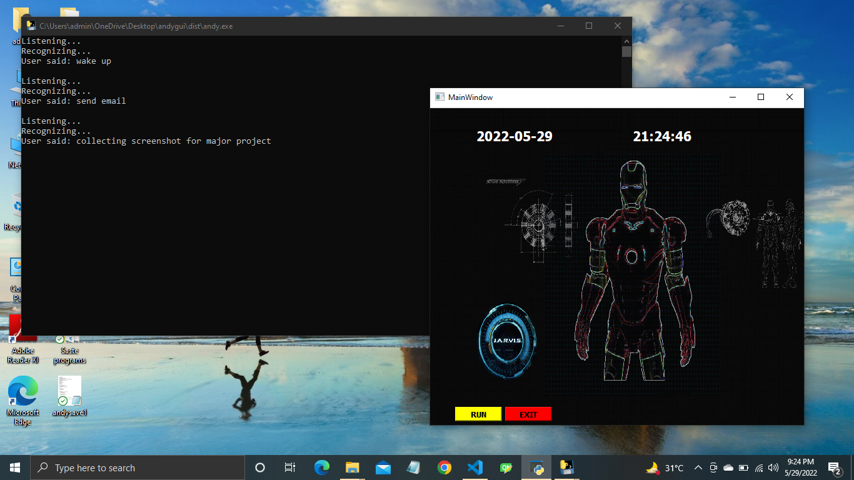The image size is (854, 480).
Task: Click the andy.exe console title icon
Action: point(31,26)
